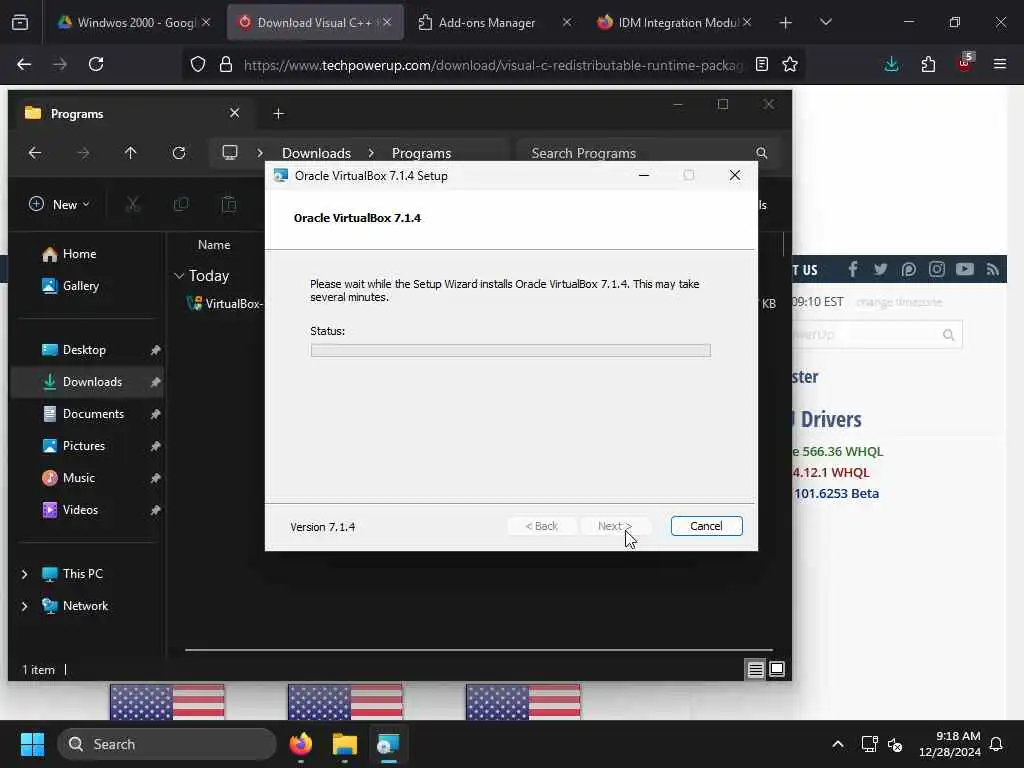Open Documents in Explorer sidebar
This screenshot has height=768, width=1024.
(x=93, y=414)
